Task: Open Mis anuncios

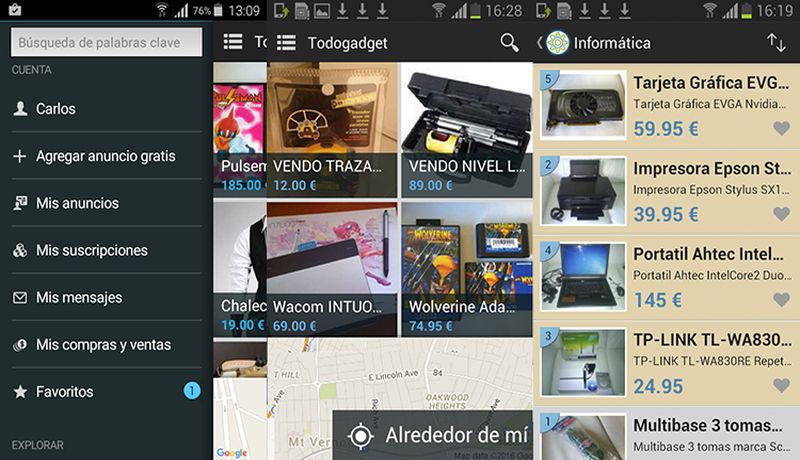Action: (x=106, y=203)
